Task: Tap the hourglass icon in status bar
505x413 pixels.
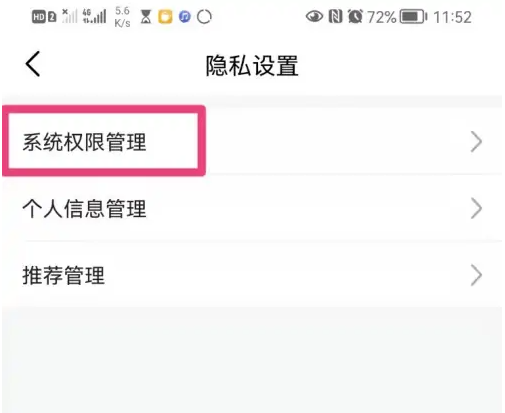Action: point(146,17)
